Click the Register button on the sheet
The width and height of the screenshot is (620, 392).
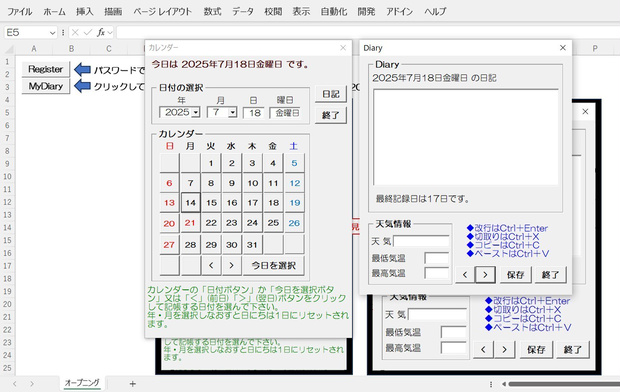(46, 69)
